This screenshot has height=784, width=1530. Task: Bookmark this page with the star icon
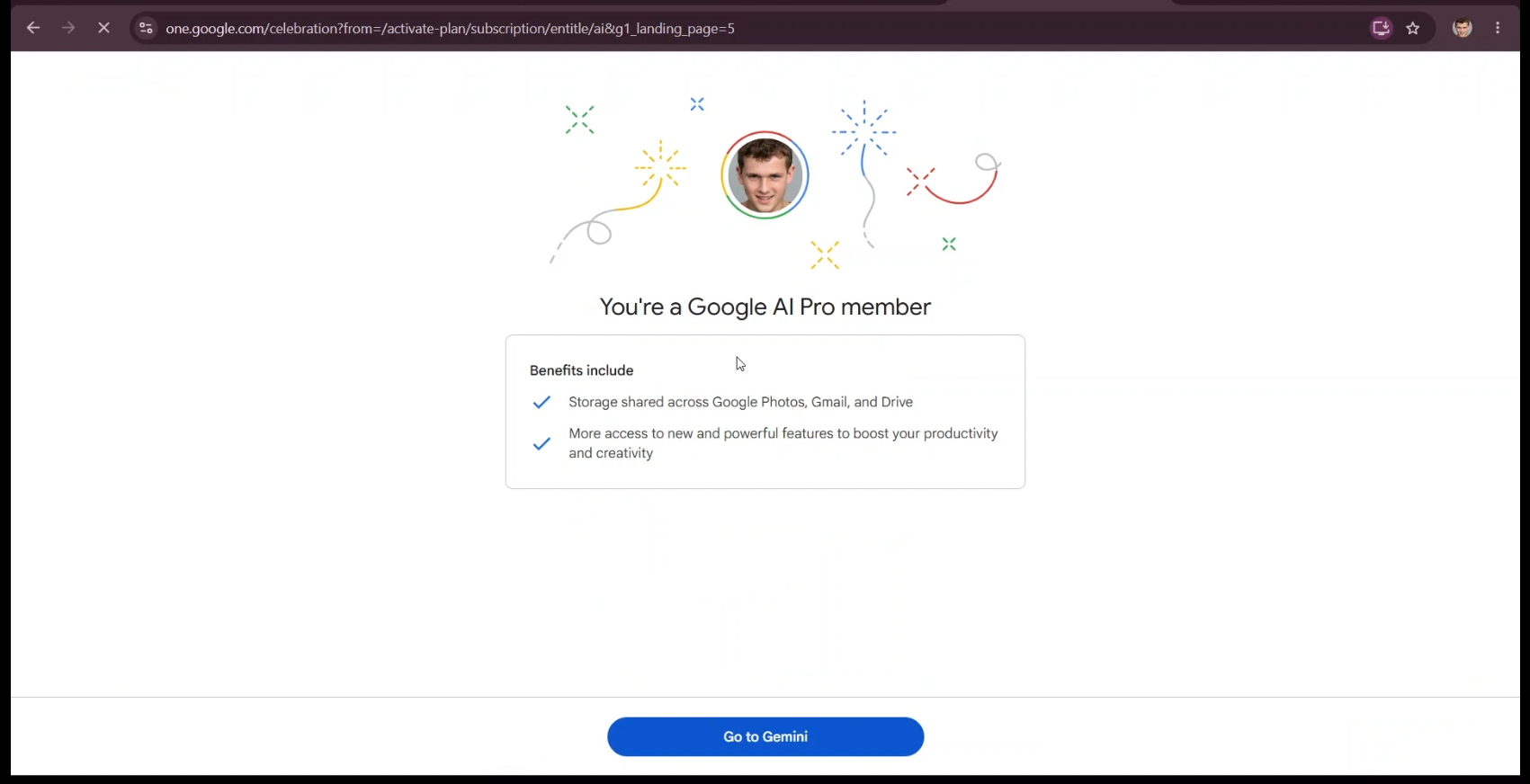coord(1414,28)
